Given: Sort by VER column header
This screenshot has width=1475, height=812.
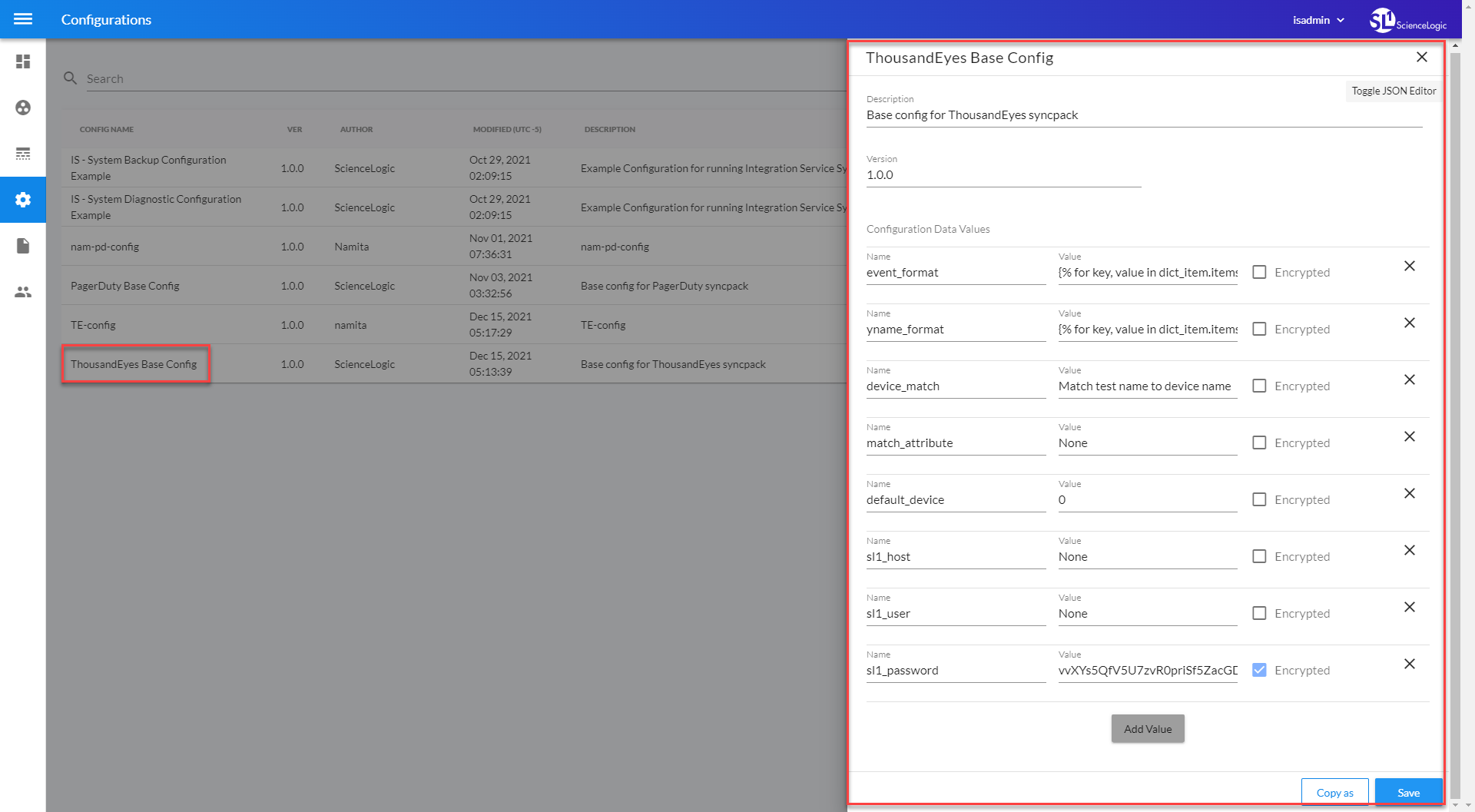Looking at the screenshot, I should coord(294,129).
